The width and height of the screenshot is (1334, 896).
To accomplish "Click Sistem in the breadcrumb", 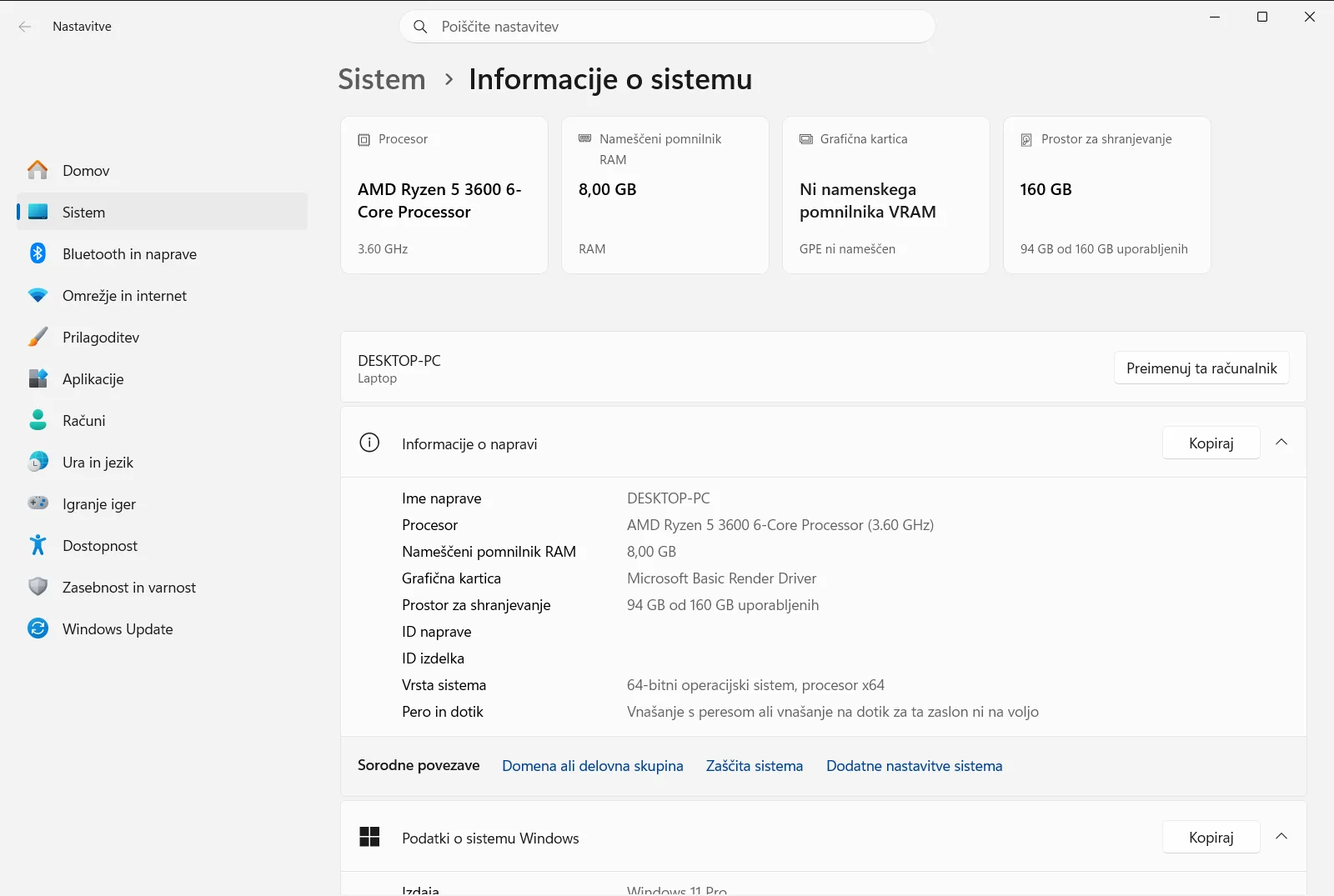I will pos(382,79).
